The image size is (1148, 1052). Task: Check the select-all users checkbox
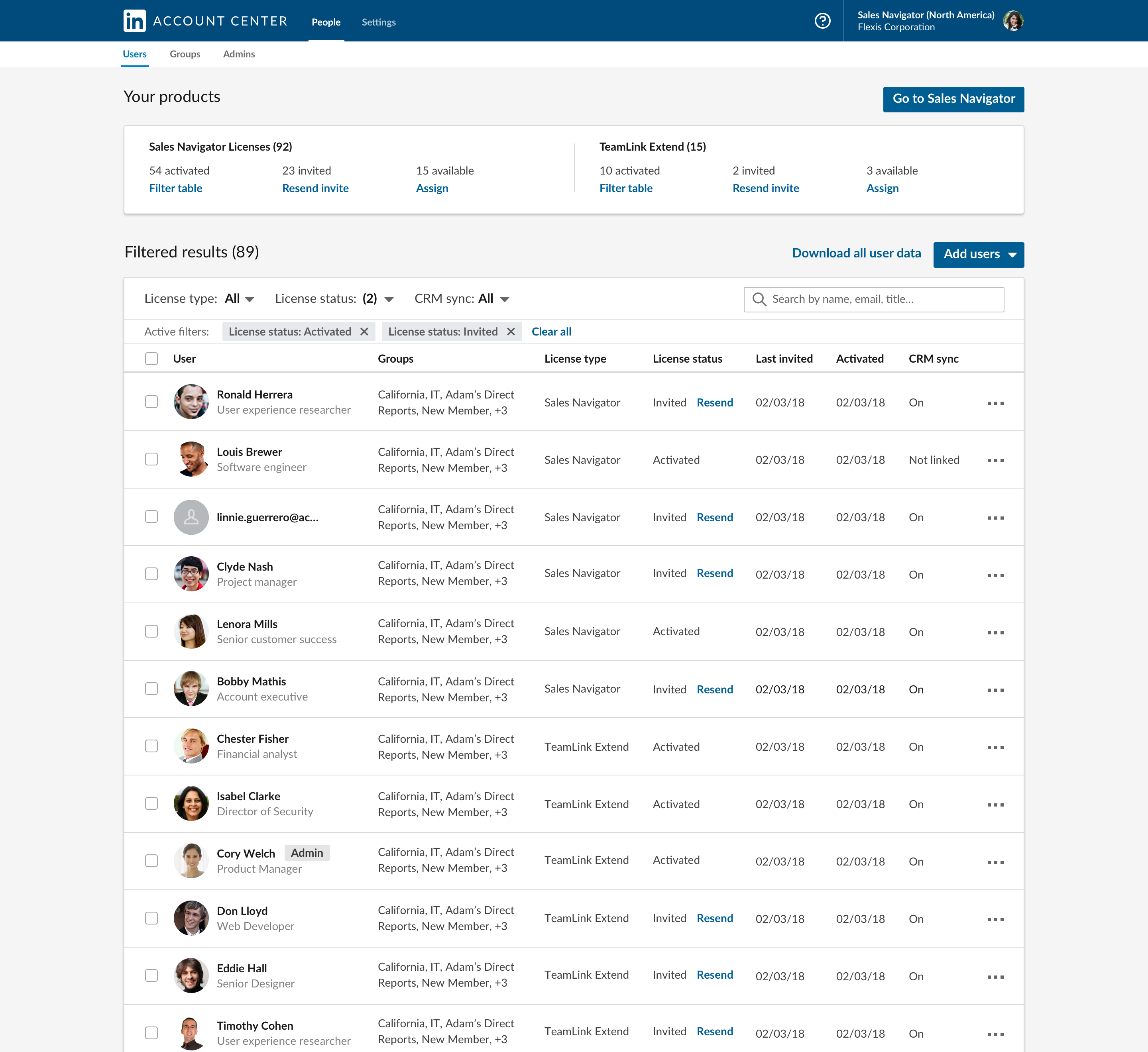(x=151, y=359)
